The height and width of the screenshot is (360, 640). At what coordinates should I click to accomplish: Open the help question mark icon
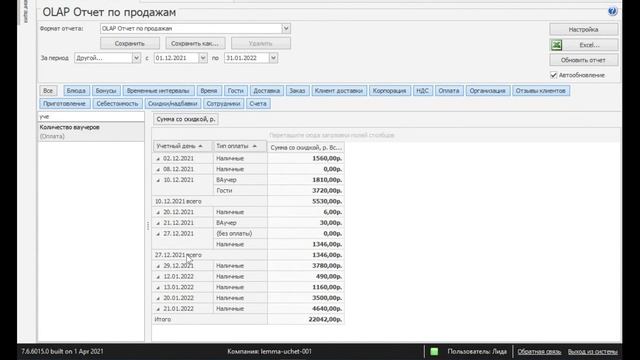tap(612, 11)
